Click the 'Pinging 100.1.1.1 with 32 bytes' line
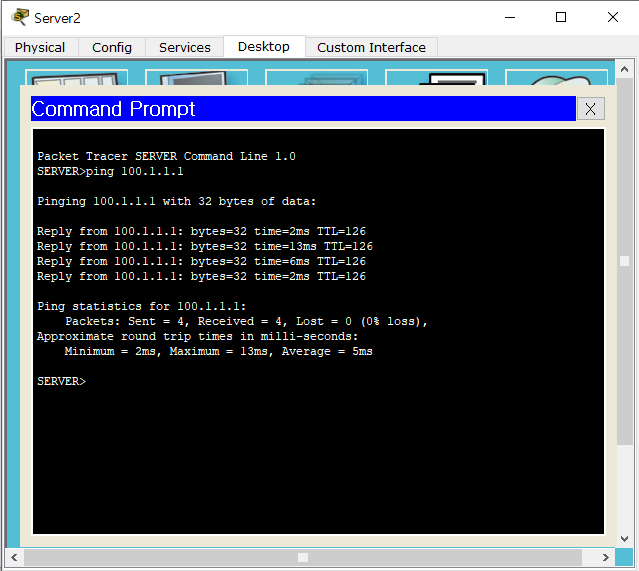Screen dimensions: 639x571 176,201
